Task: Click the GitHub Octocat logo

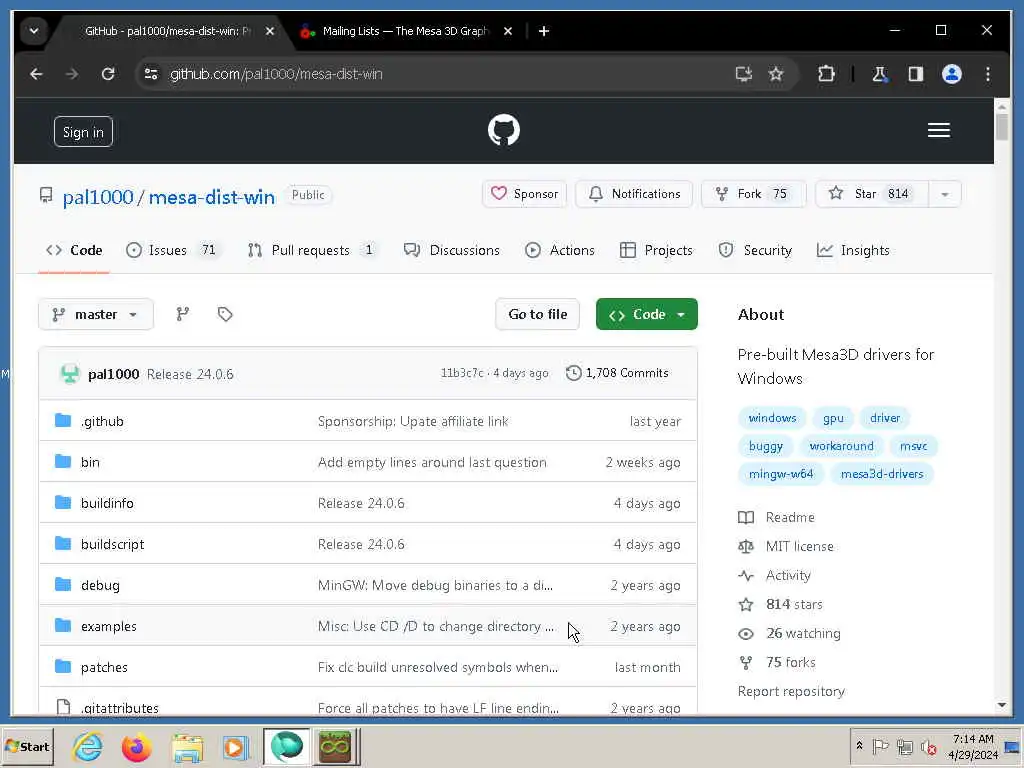Action: click(x=504, y=130)
